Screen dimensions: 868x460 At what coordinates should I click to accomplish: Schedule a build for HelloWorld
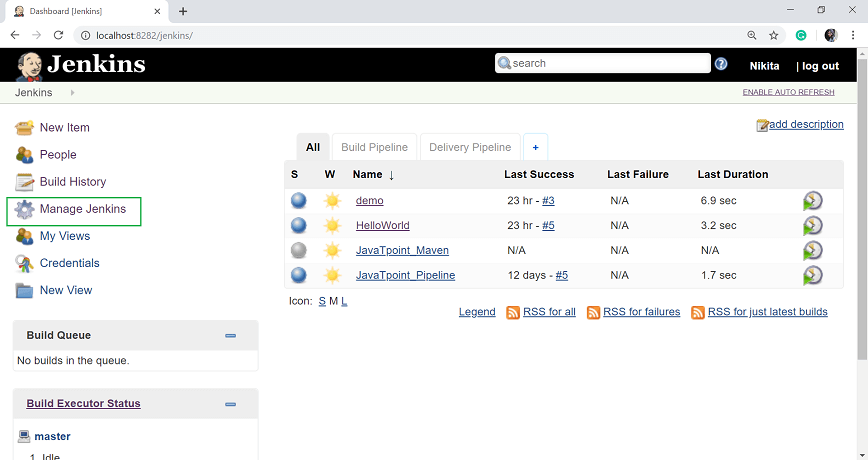point(813,226)
